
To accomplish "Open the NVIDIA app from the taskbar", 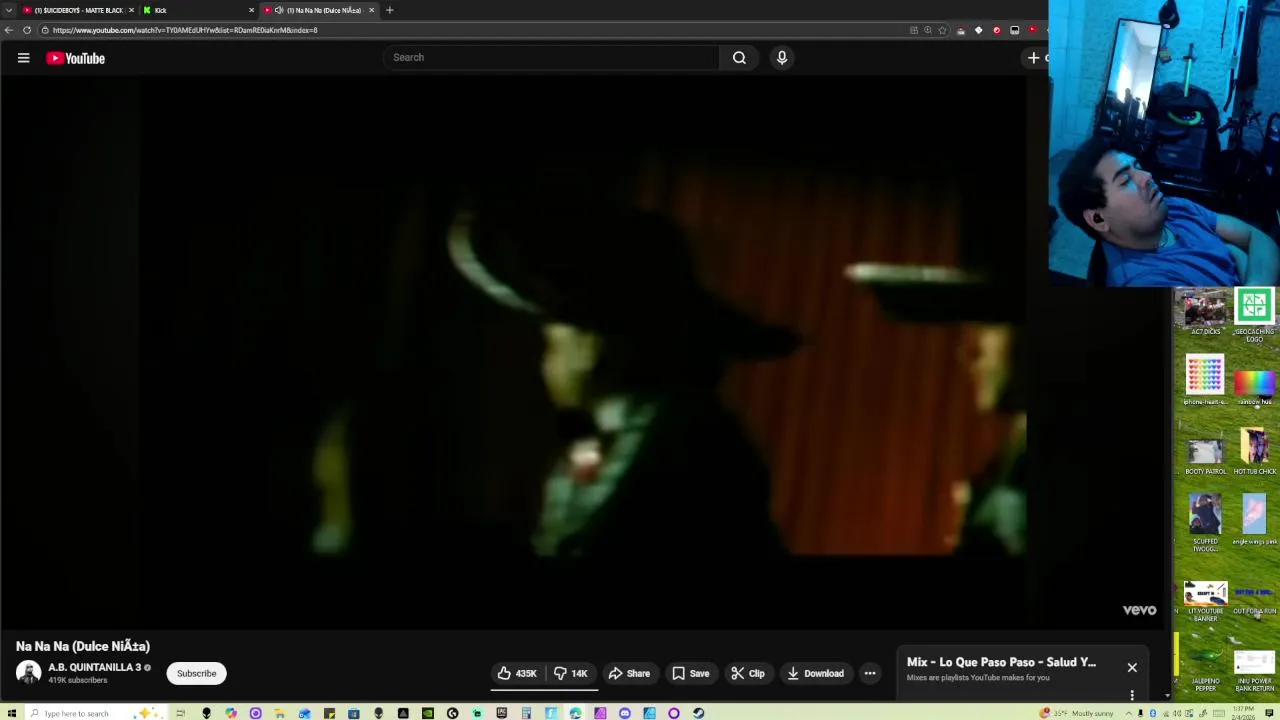I will point(428,713).
